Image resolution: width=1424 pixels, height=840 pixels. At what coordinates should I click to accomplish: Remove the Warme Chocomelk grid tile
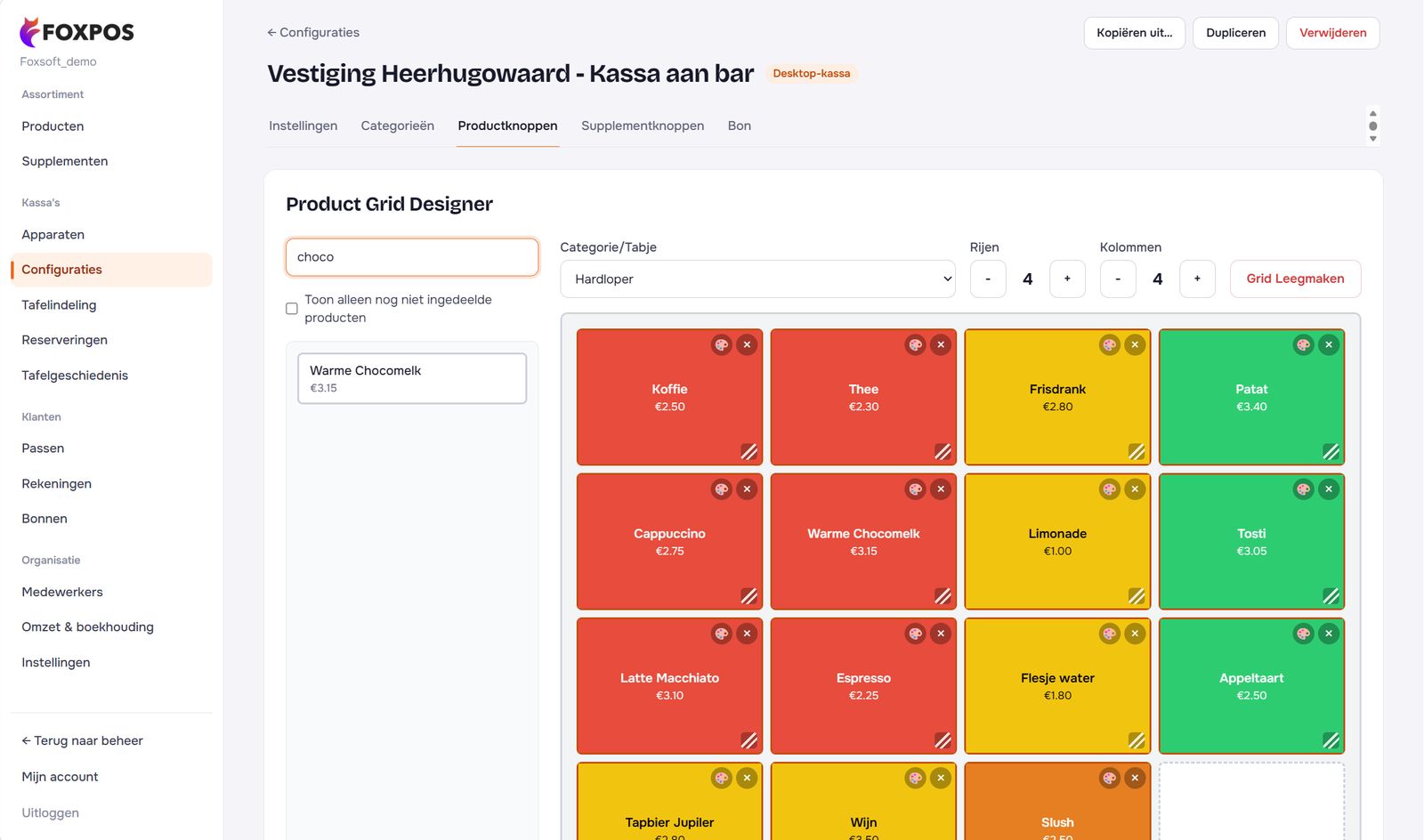point(941,489)
